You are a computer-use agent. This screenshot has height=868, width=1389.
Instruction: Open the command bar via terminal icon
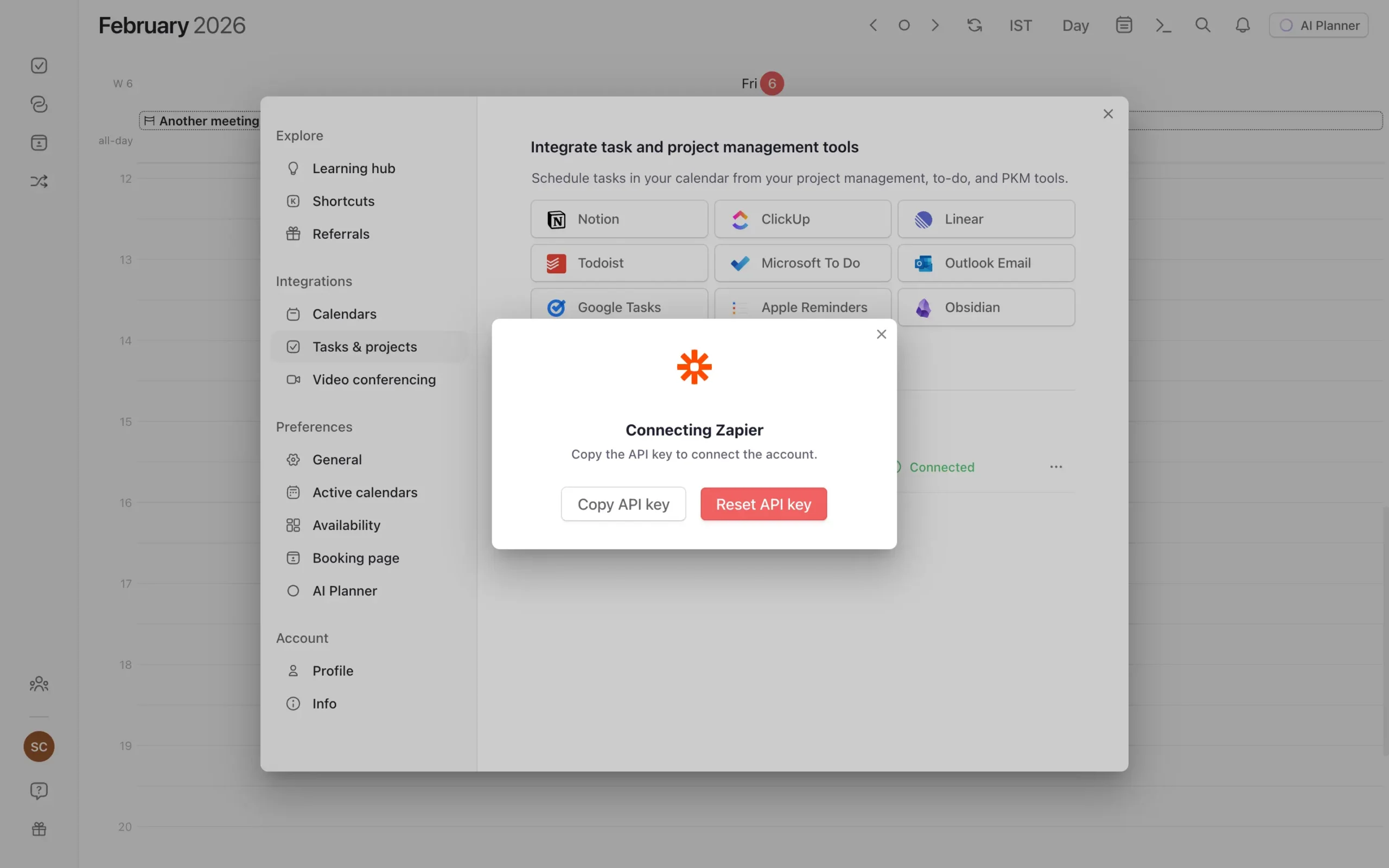click(1163, 25)
